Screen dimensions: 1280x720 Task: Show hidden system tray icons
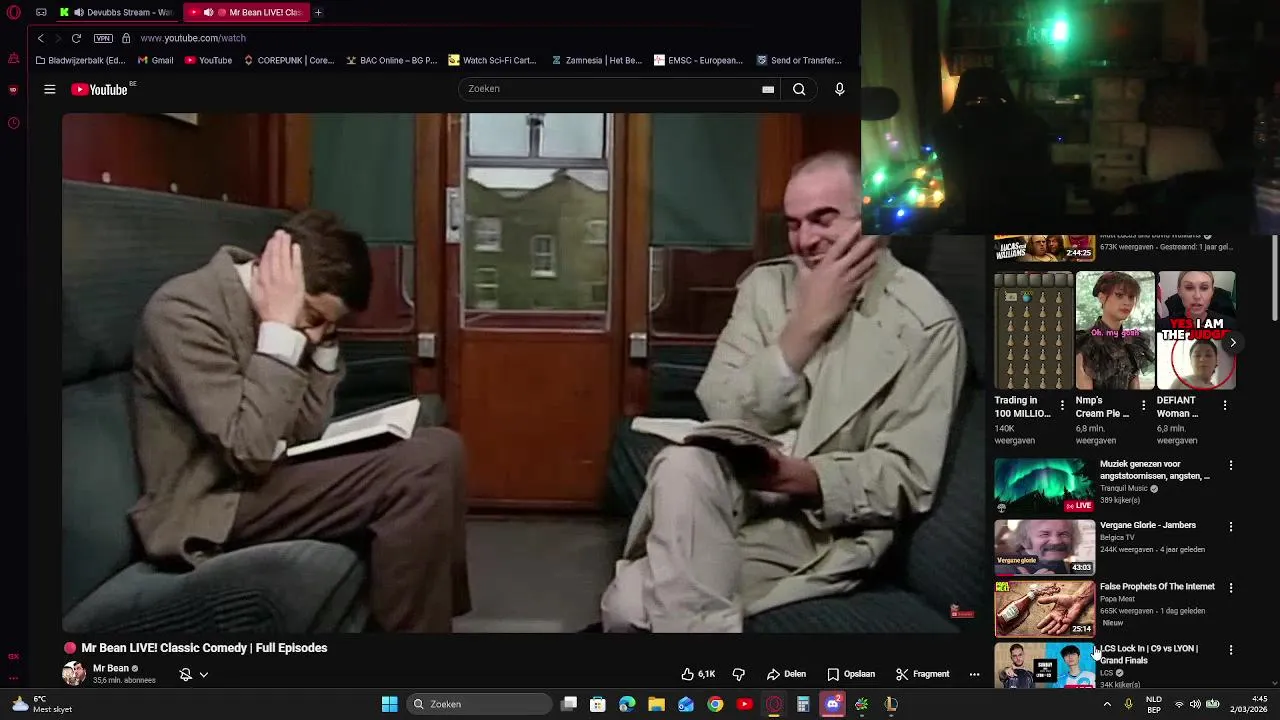[1107, 704]
